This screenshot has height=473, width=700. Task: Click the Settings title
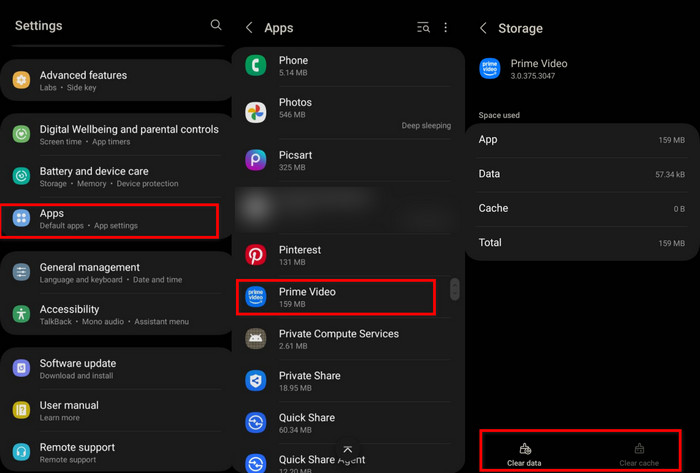[x=39, y=26]
